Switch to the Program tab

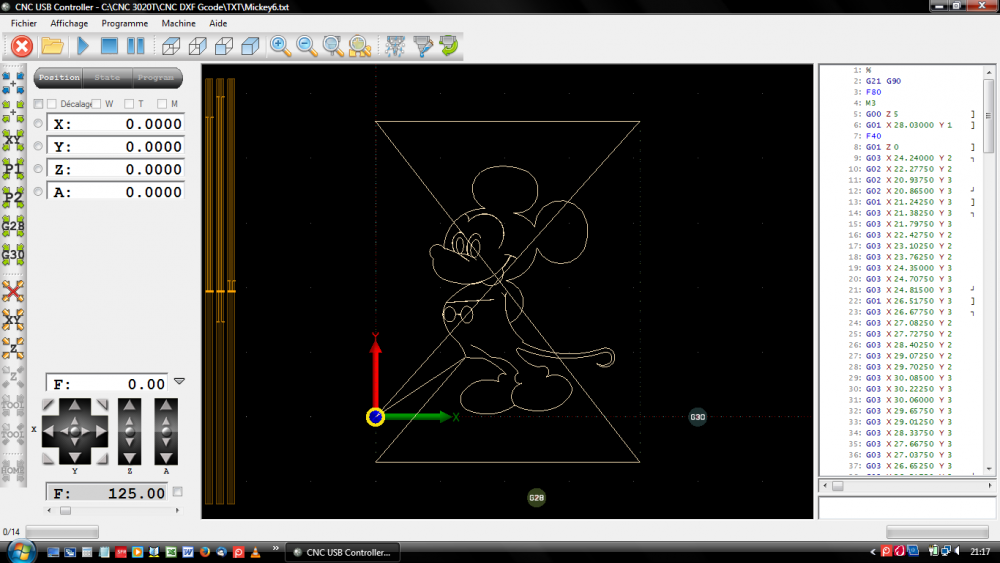pyautogui.click(x=156, y=77)
